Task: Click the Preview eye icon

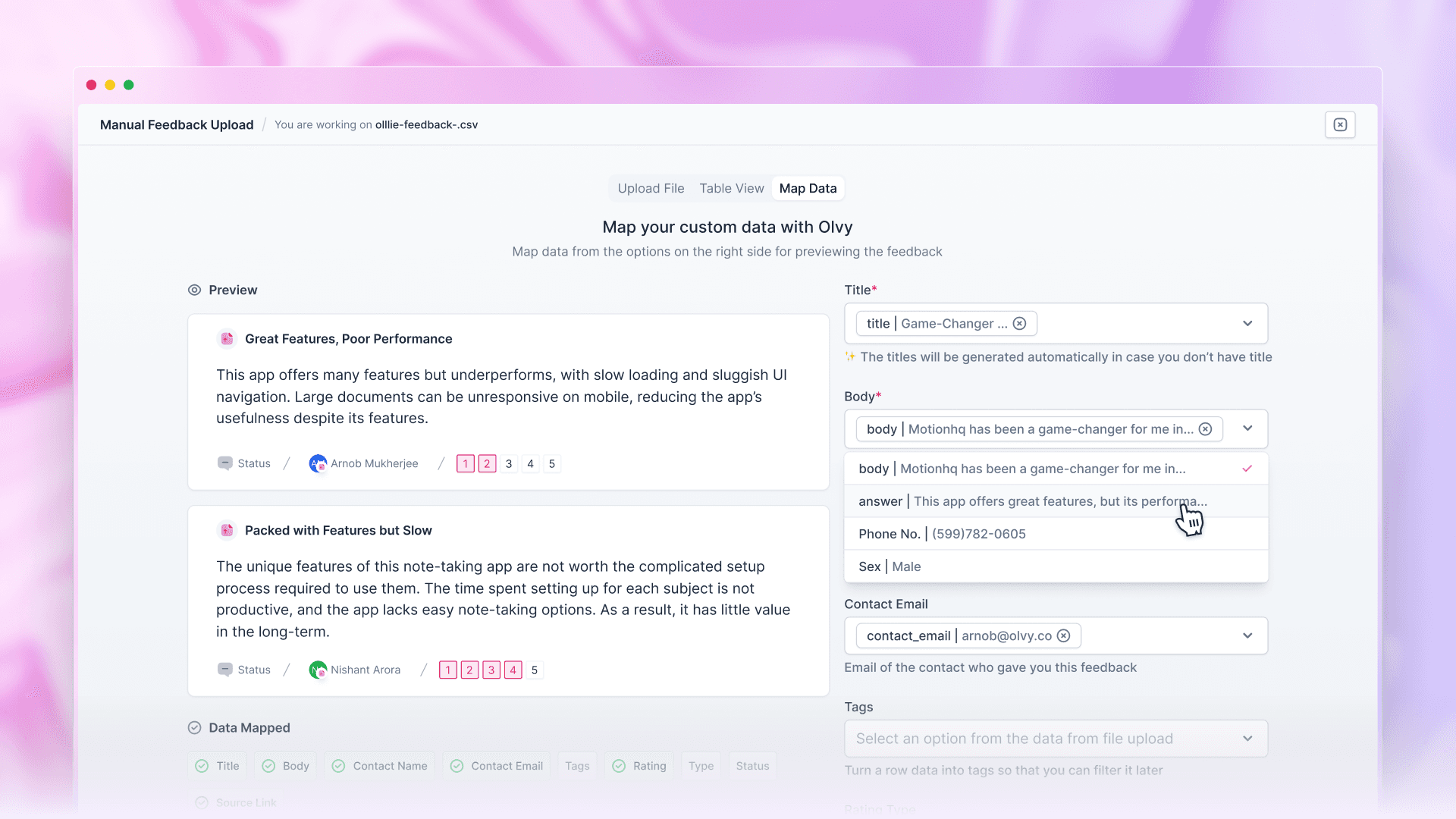Action: pyautogui.click(x=194, y=290)
